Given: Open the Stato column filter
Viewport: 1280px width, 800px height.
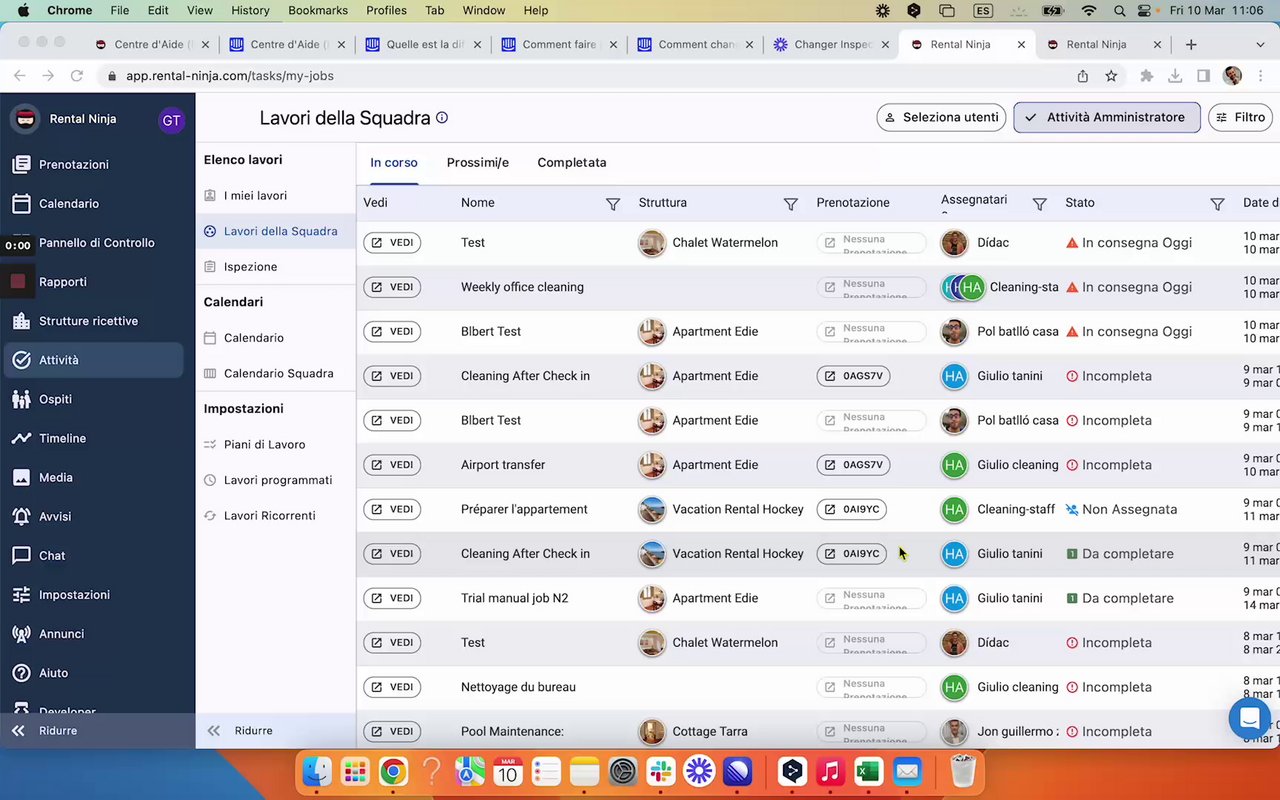Looking at the screenshot, I should (x=1217, y=204).
